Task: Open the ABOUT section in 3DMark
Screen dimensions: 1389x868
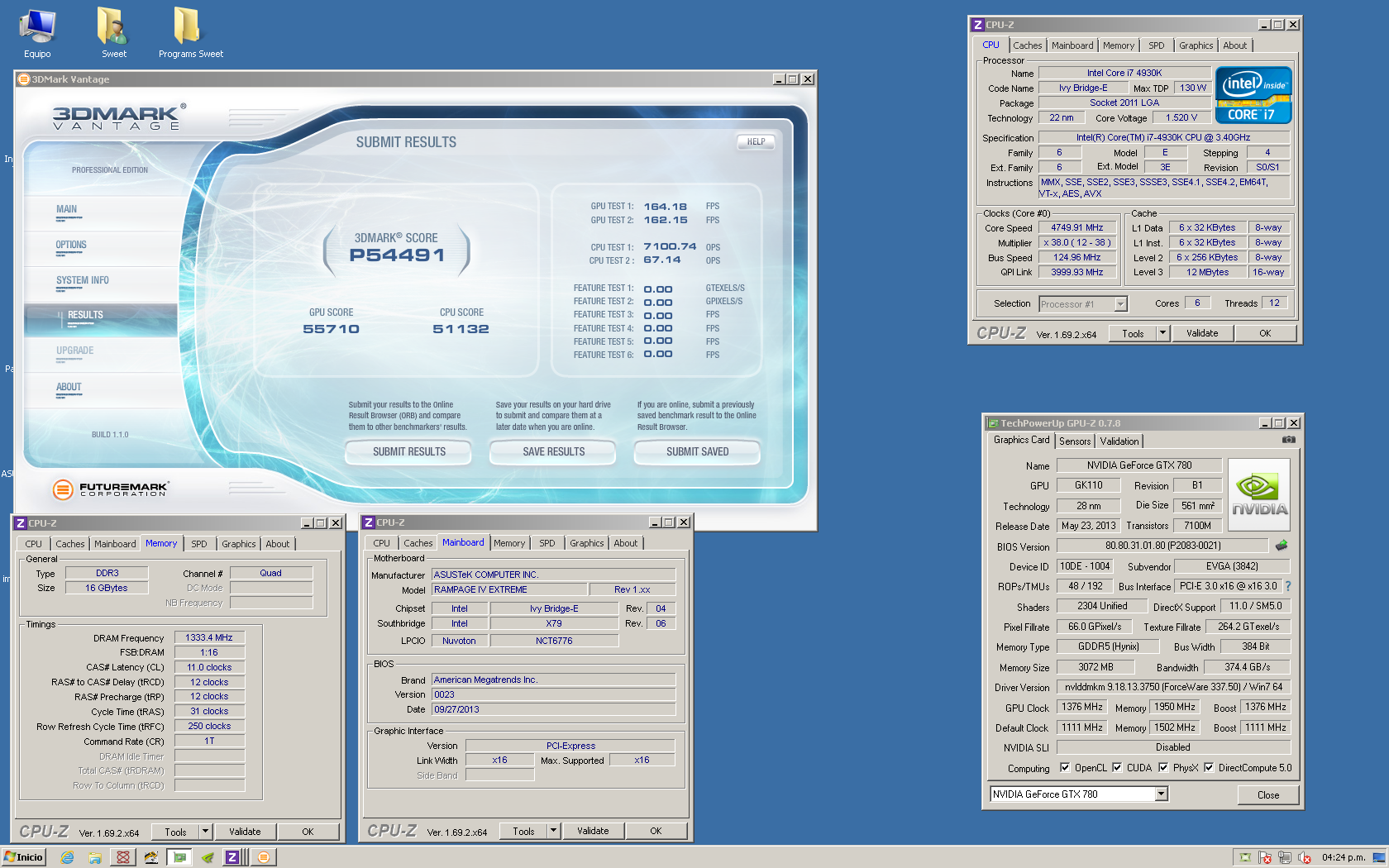Action: 69,388
